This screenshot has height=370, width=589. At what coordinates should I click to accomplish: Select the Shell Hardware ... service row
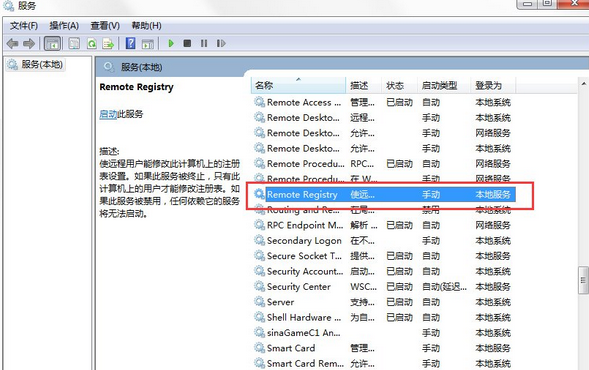click(x=384, y=318)
